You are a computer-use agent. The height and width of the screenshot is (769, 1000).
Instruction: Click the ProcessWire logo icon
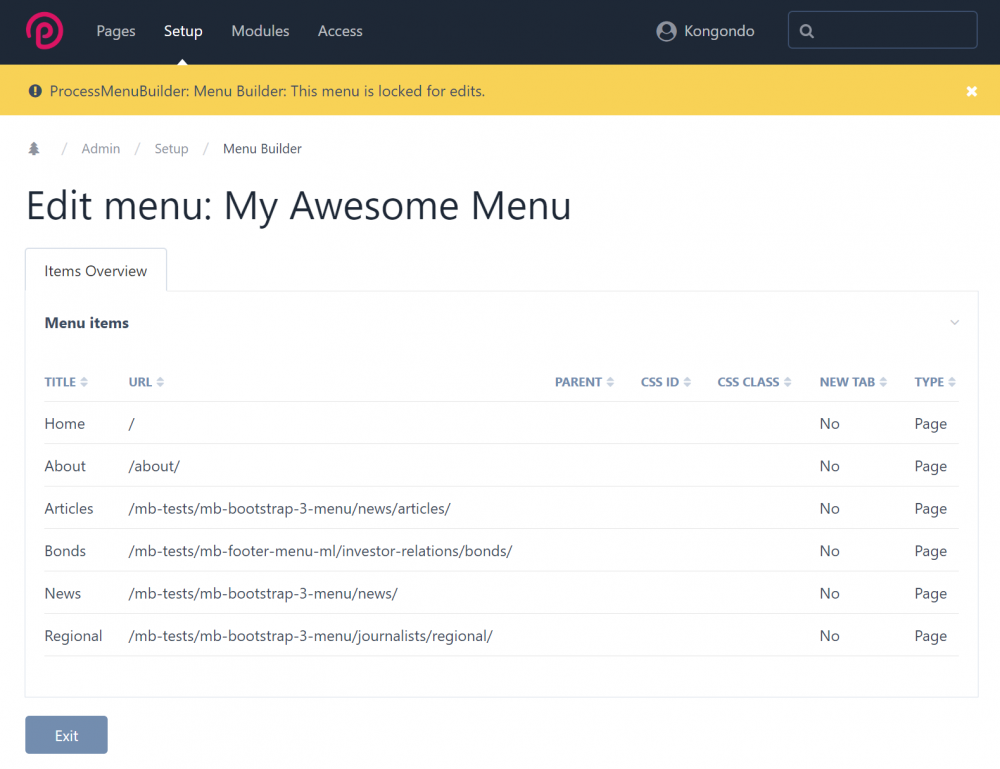(44, 31)
